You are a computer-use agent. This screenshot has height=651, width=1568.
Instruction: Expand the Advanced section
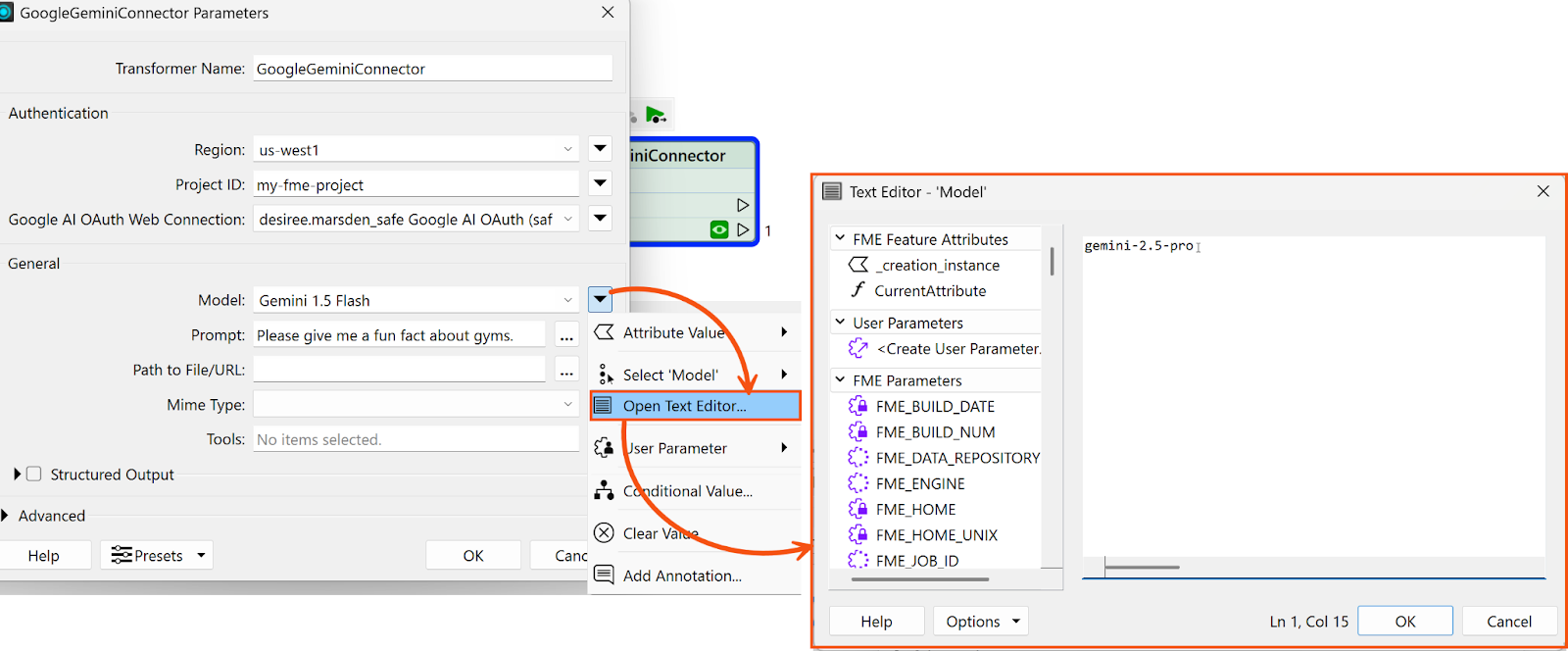tap(5, 516)
